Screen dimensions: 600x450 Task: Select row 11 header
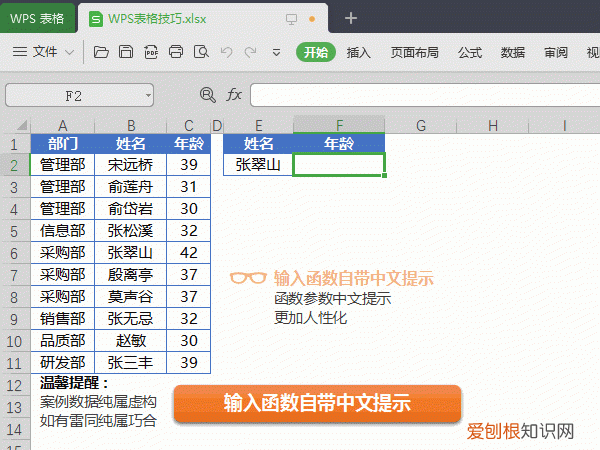[15, 363]
